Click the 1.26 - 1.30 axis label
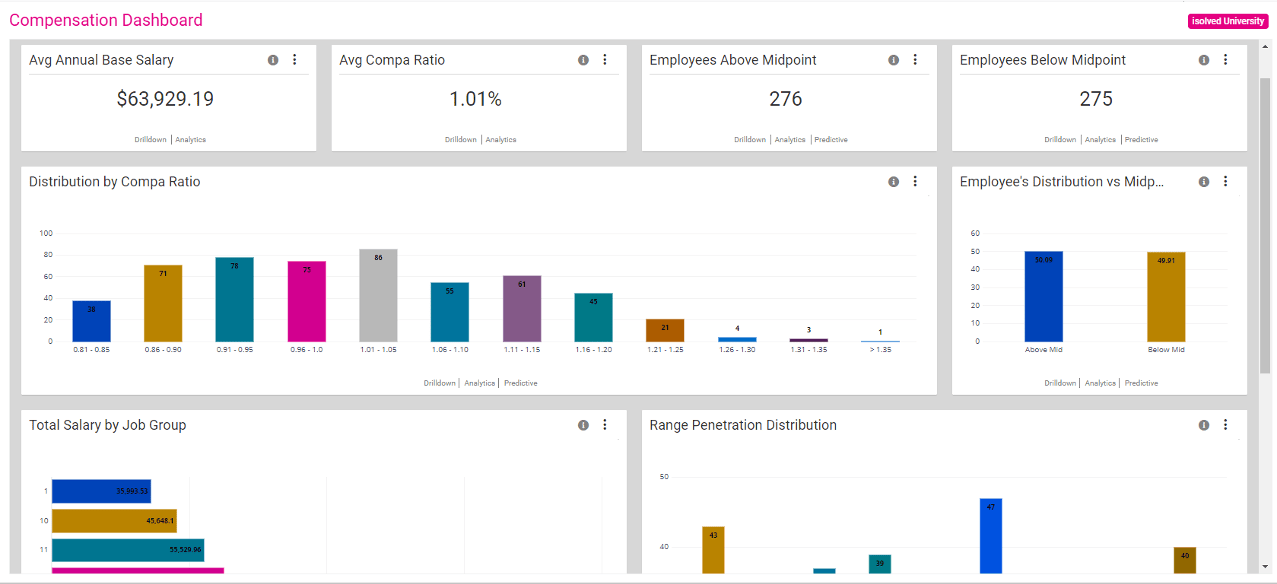 (737, 350)
